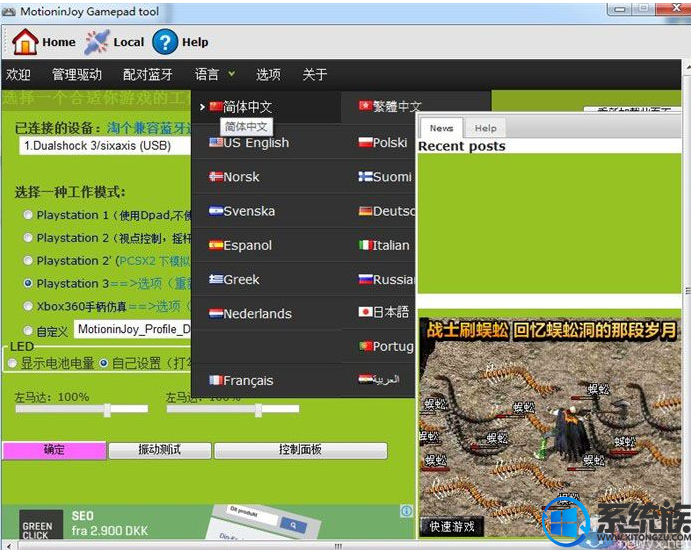Open the 配对蓝牙 menu tab
This screenshot has width=691, height=550.
[148, 74]
